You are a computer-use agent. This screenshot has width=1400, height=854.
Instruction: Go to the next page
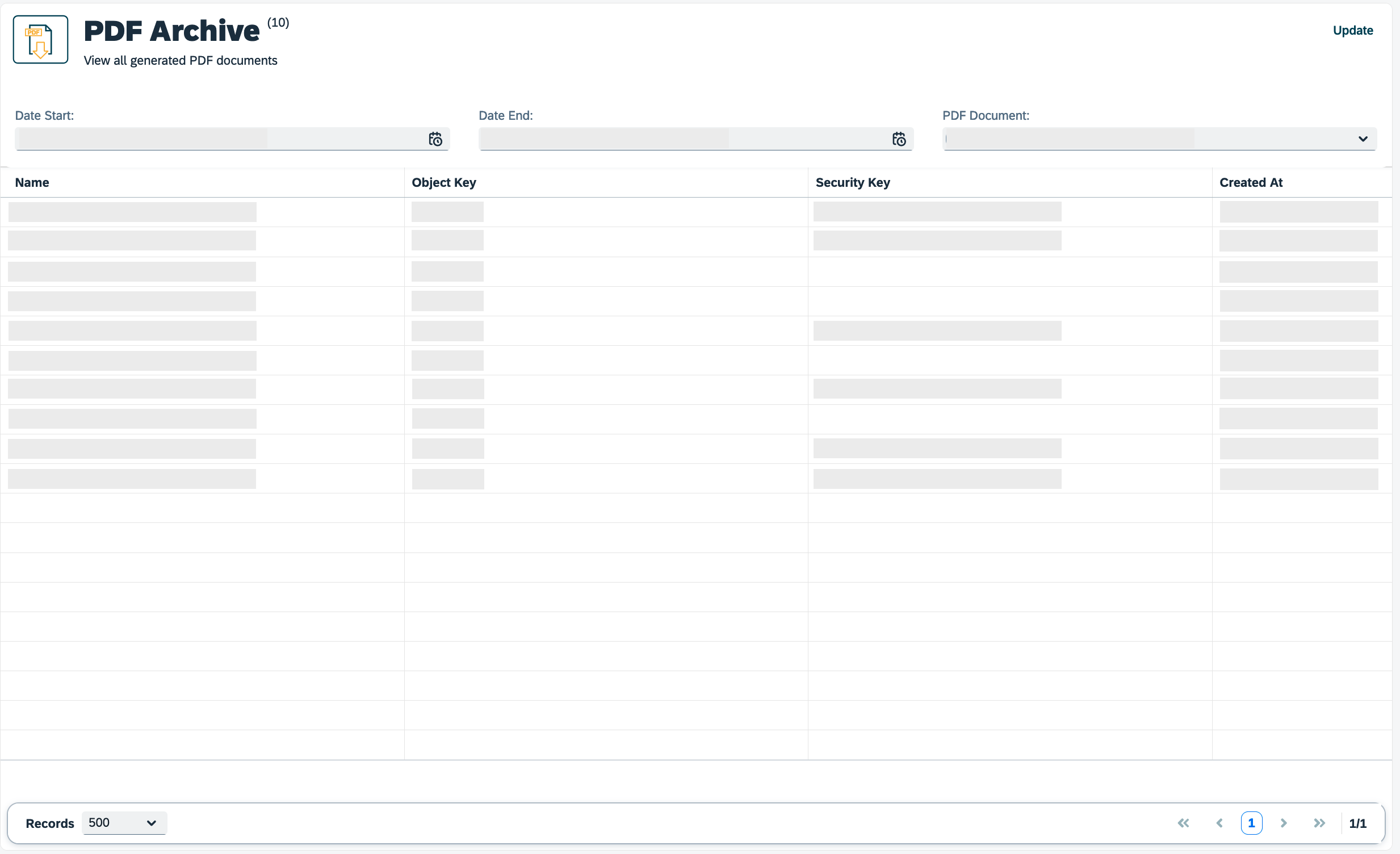[1284, 823]
